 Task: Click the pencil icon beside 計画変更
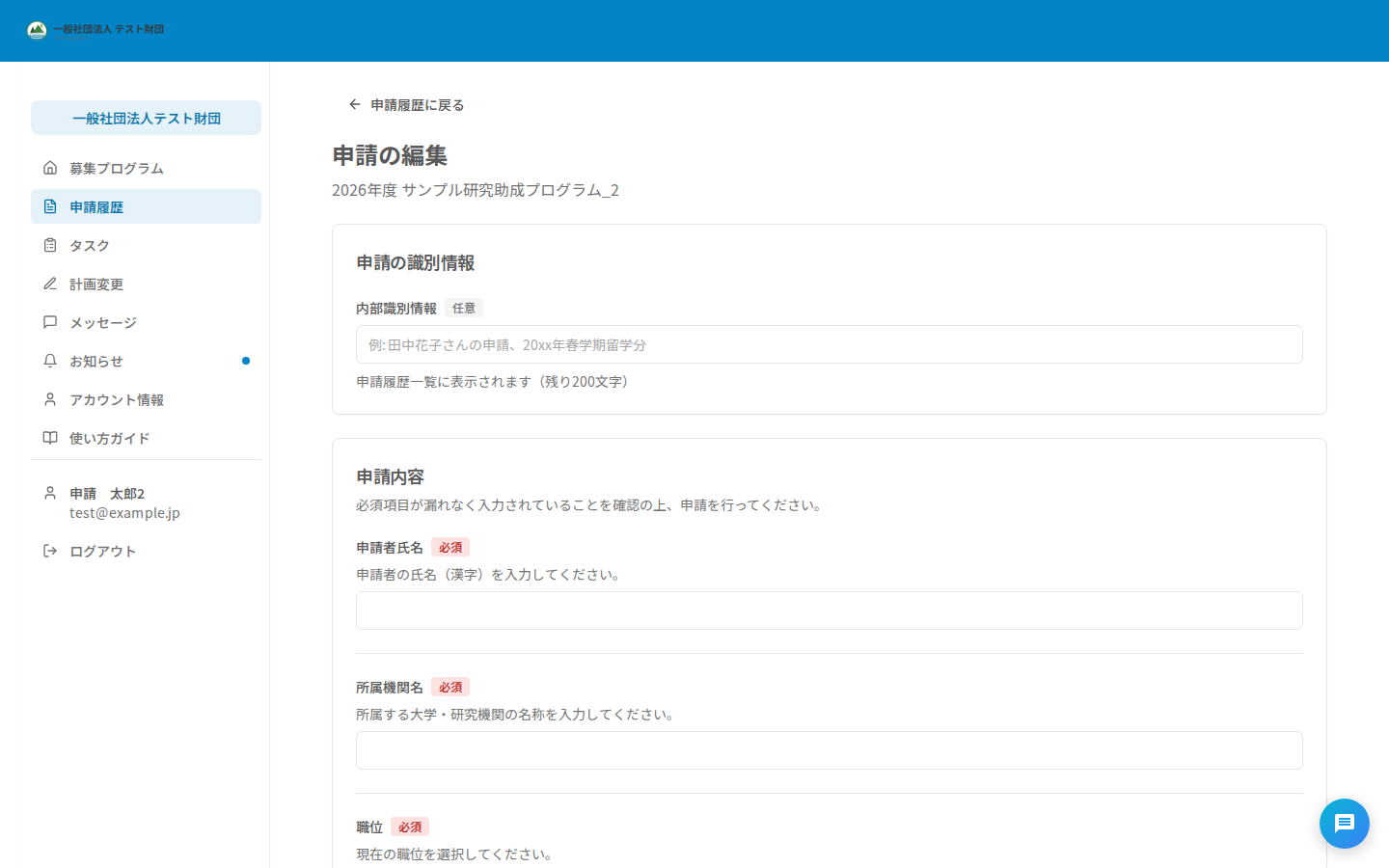[50, 284]
